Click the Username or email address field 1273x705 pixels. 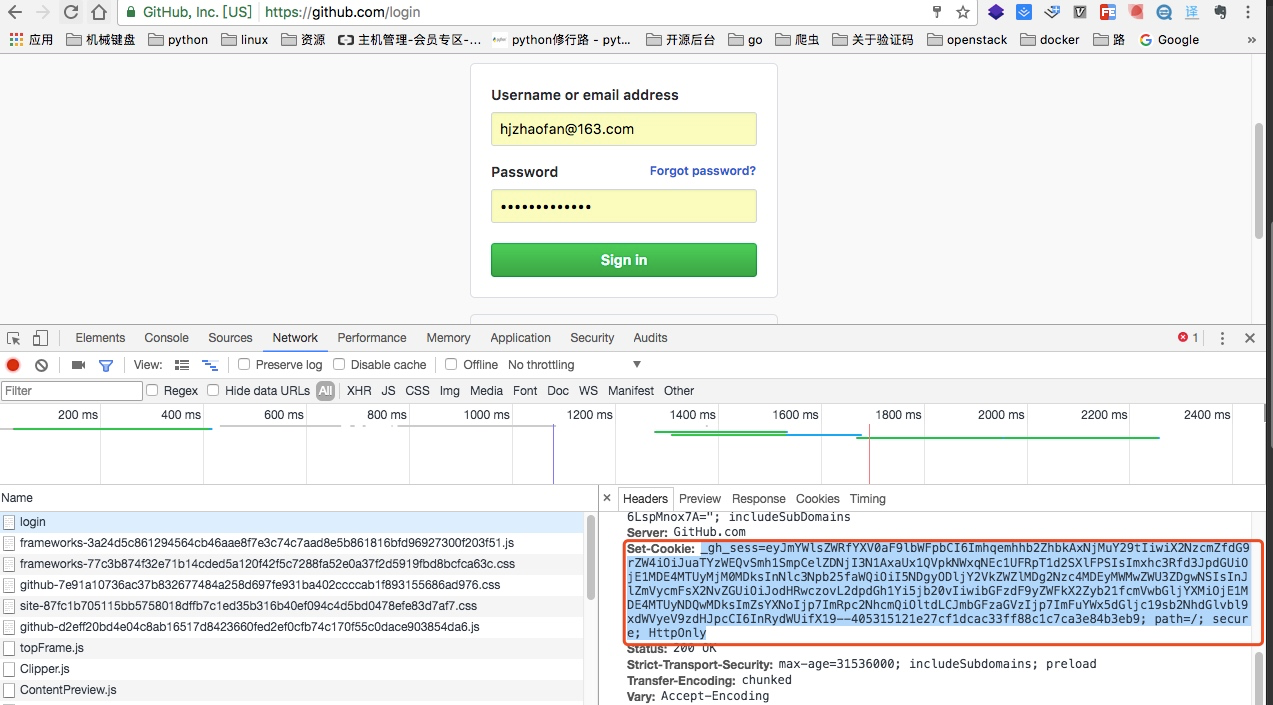click(624, 129)
